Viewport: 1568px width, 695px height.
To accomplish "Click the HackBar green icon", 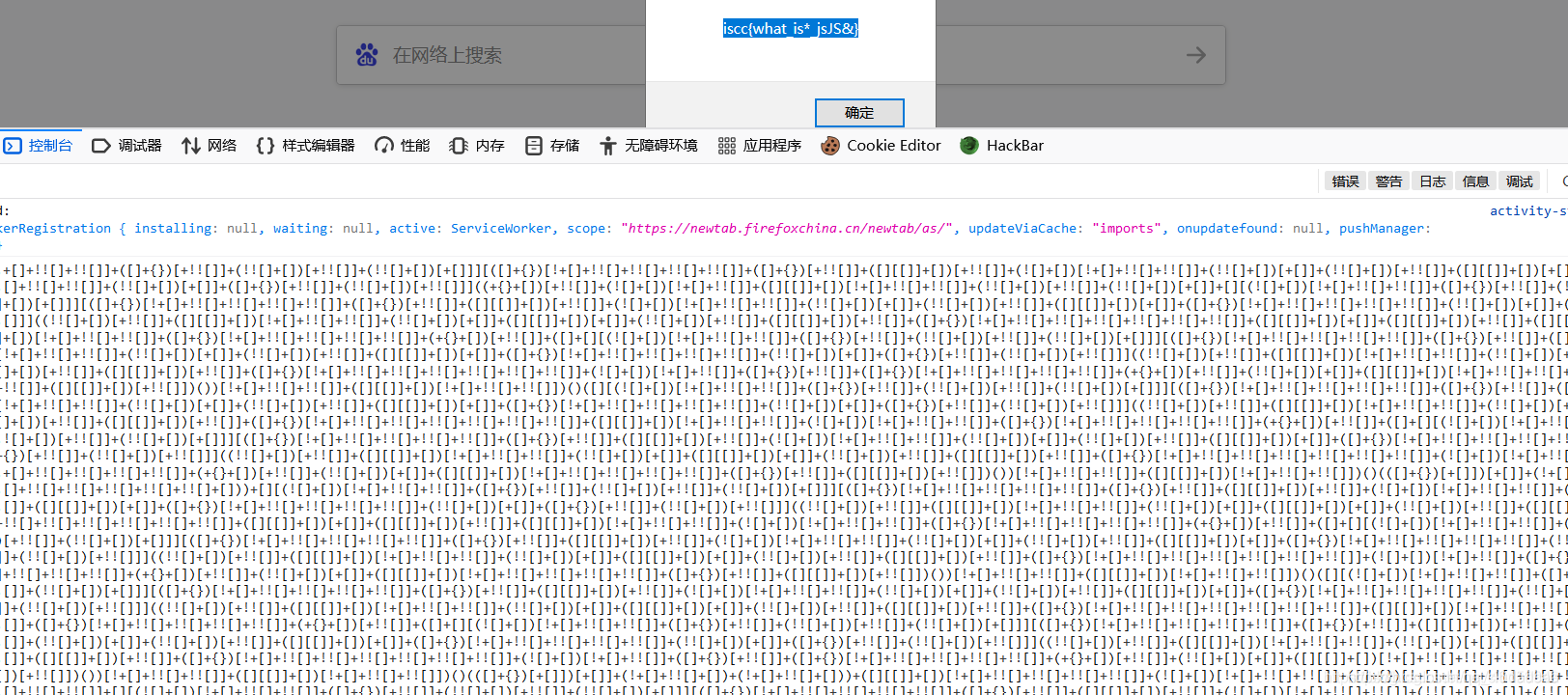I will [969, 146].
